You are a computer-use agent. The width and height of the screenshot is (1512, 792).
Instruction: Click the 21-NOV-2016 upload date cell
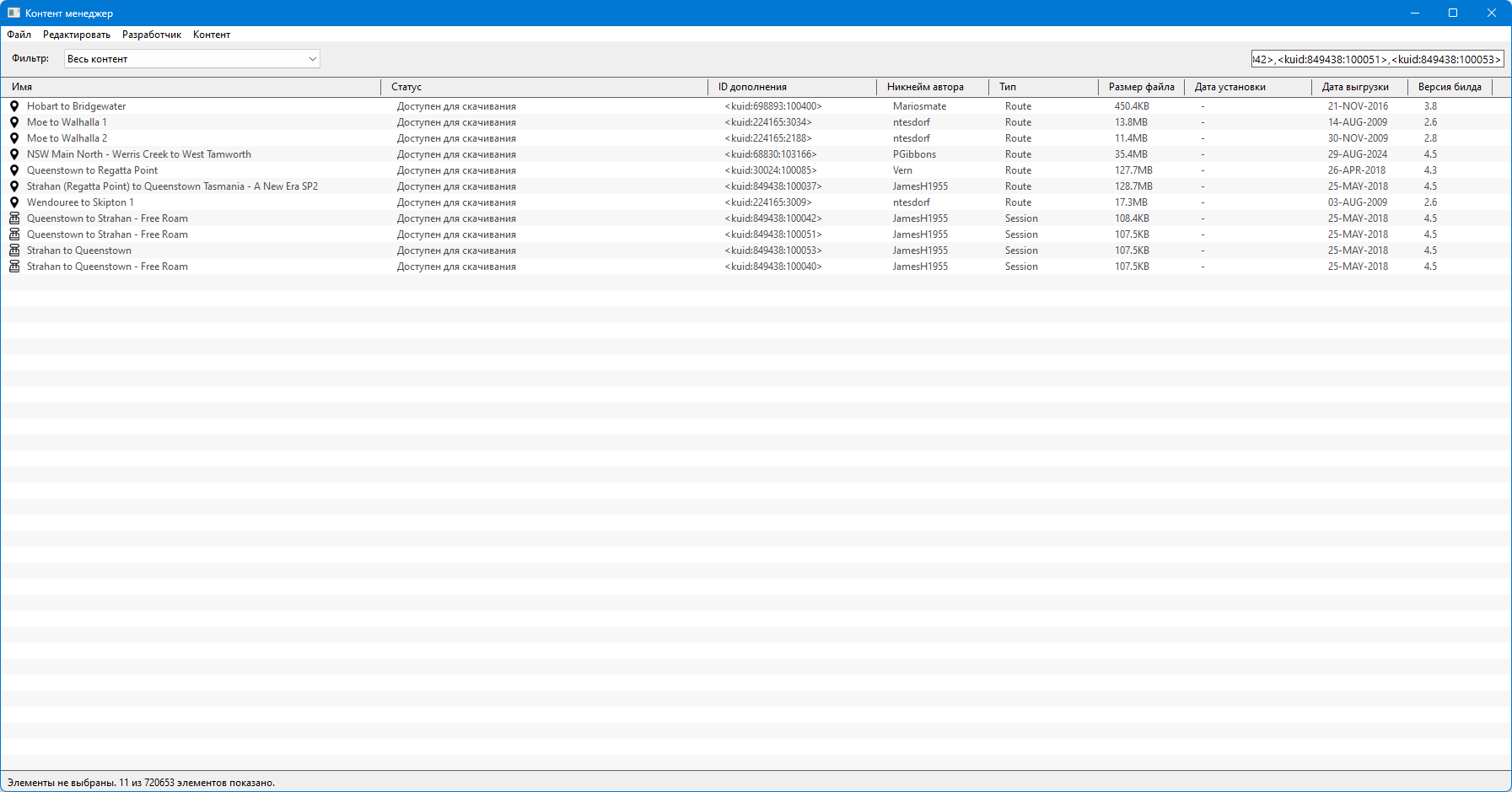click(x=1358, y=106)
